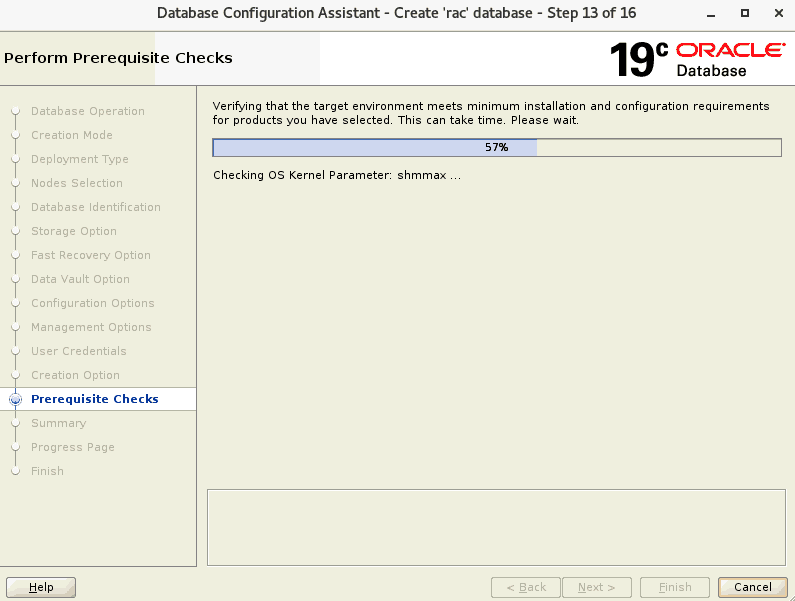Click the 57% progress bar

(x=497, y=148)
